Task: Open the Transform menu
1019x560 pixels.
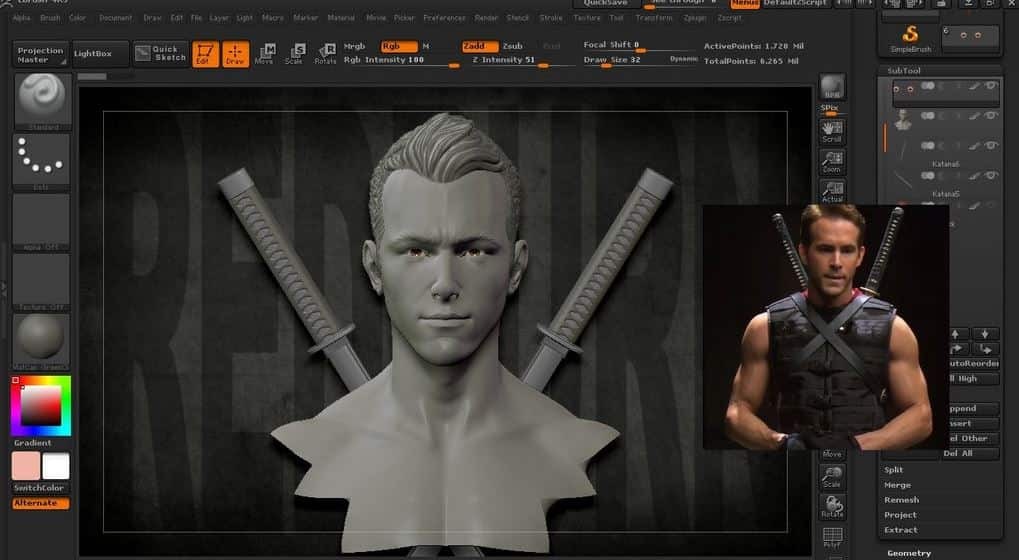Action: [x=654, y=18]
